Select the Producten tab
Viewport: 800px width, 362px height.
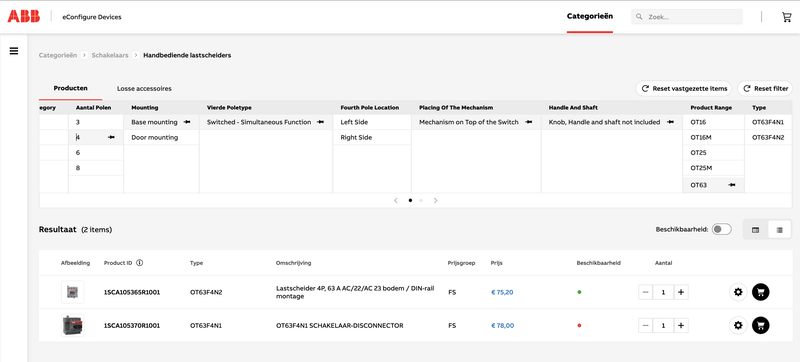point(70,88)
